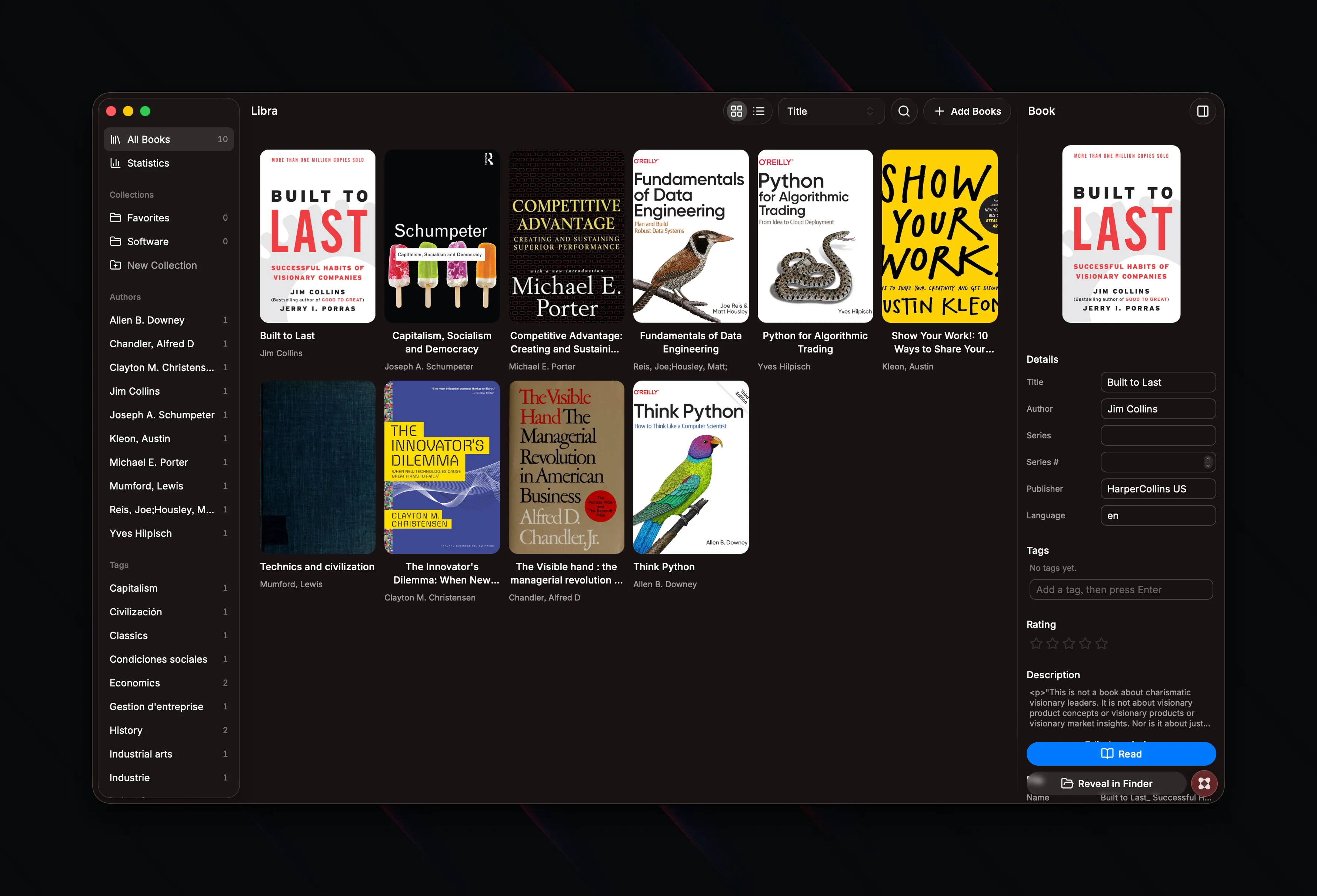1317x896 pixels.
Task: Select The Innovator's Dilemma cover
Action: [442, 467]
